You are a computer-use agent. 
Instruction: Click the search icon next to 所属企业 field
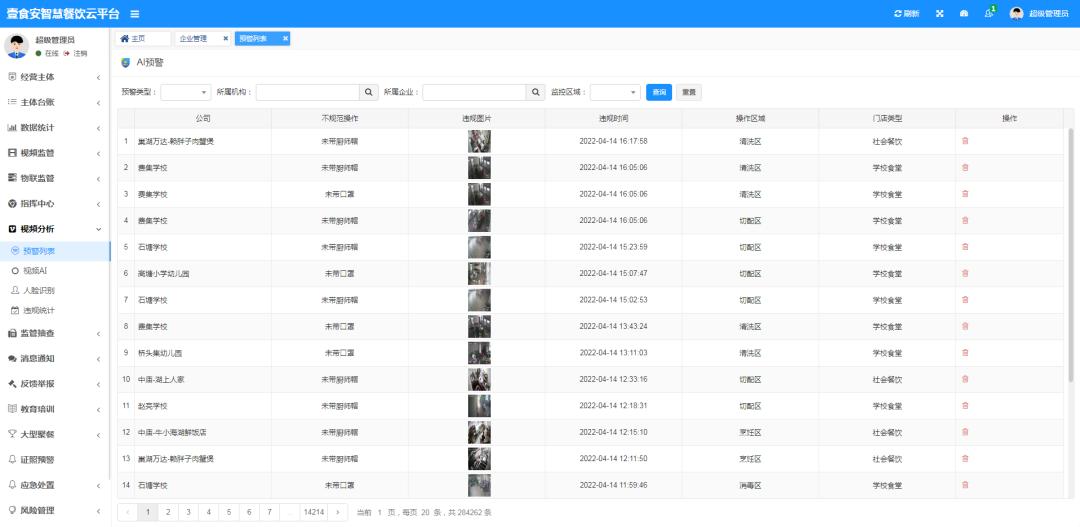[x=536, y=92]
